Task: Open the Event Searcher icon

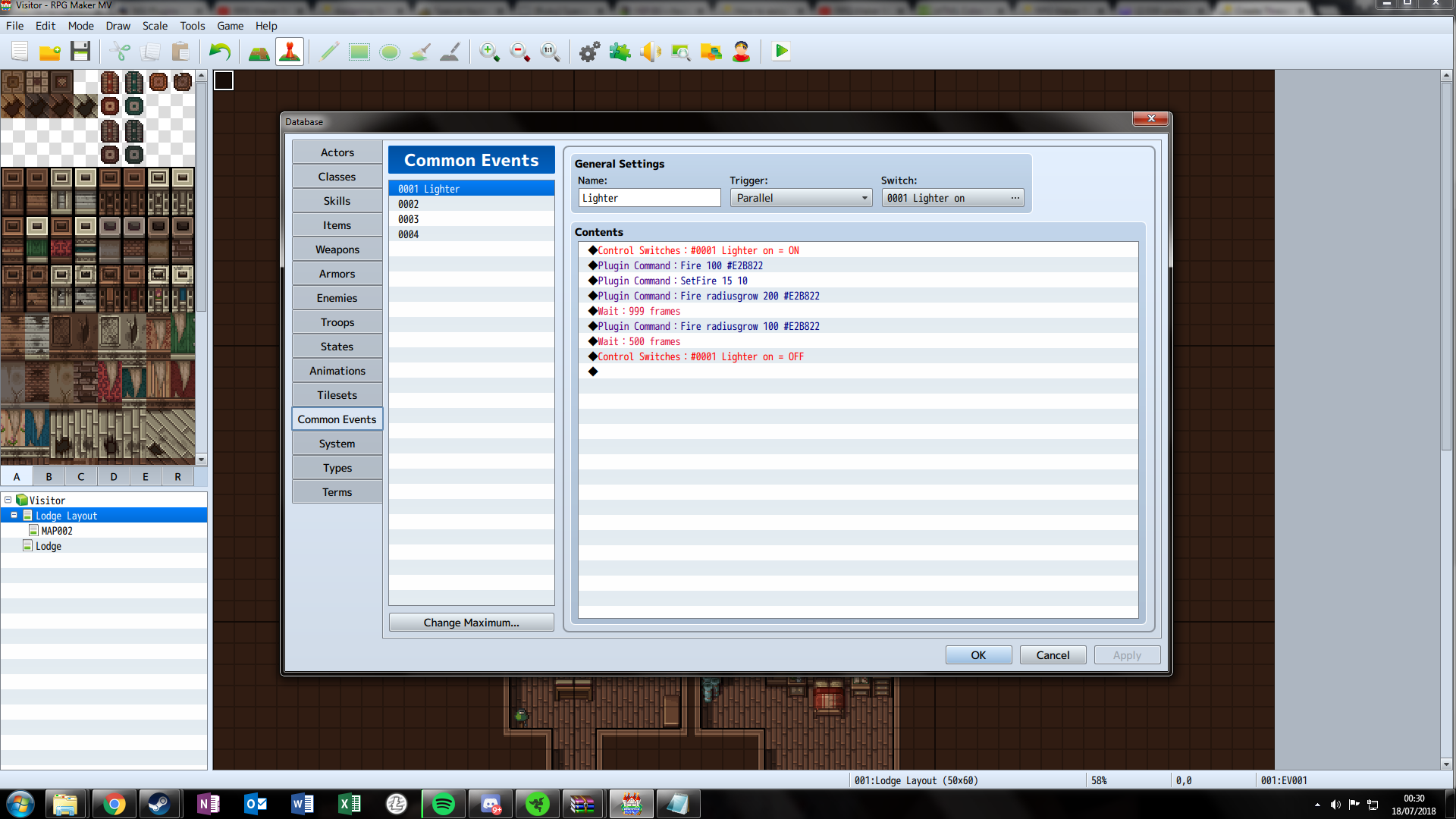Action: [x=681, y=52]
